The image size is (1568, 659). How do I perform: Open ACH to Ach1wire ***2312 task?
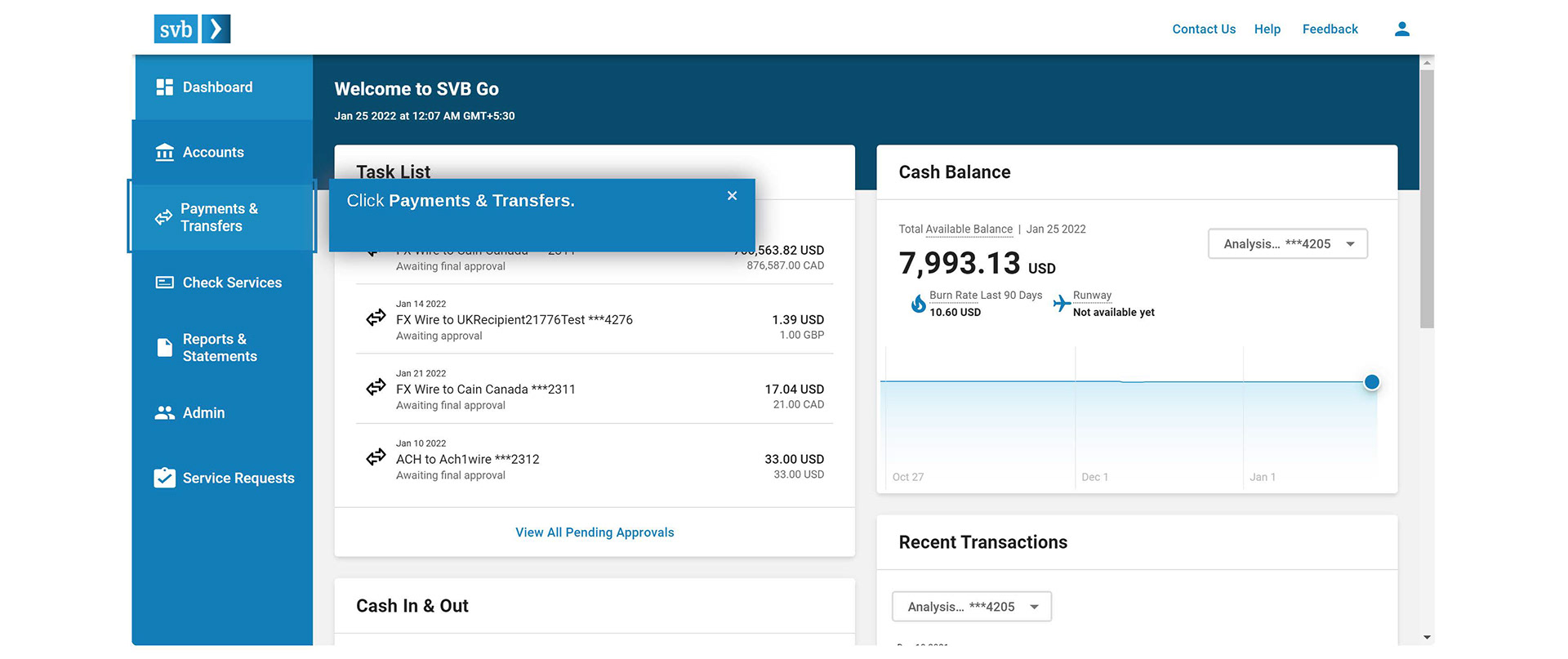pyautogui.click(x=595, y=459)
